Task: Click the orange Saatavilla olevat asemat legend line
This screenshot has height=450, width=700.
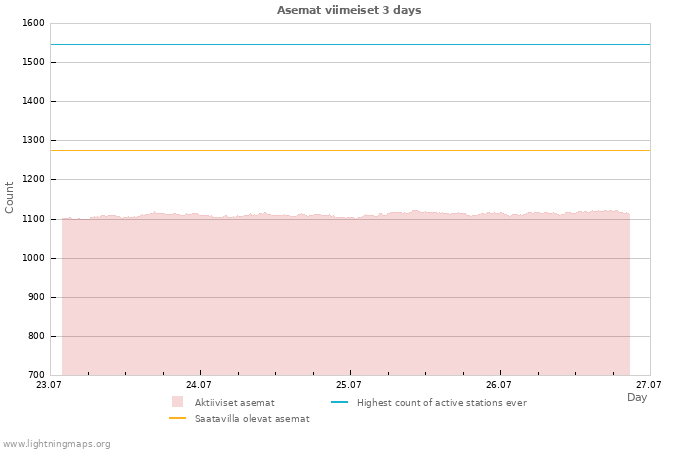Action: pos(177,418)
